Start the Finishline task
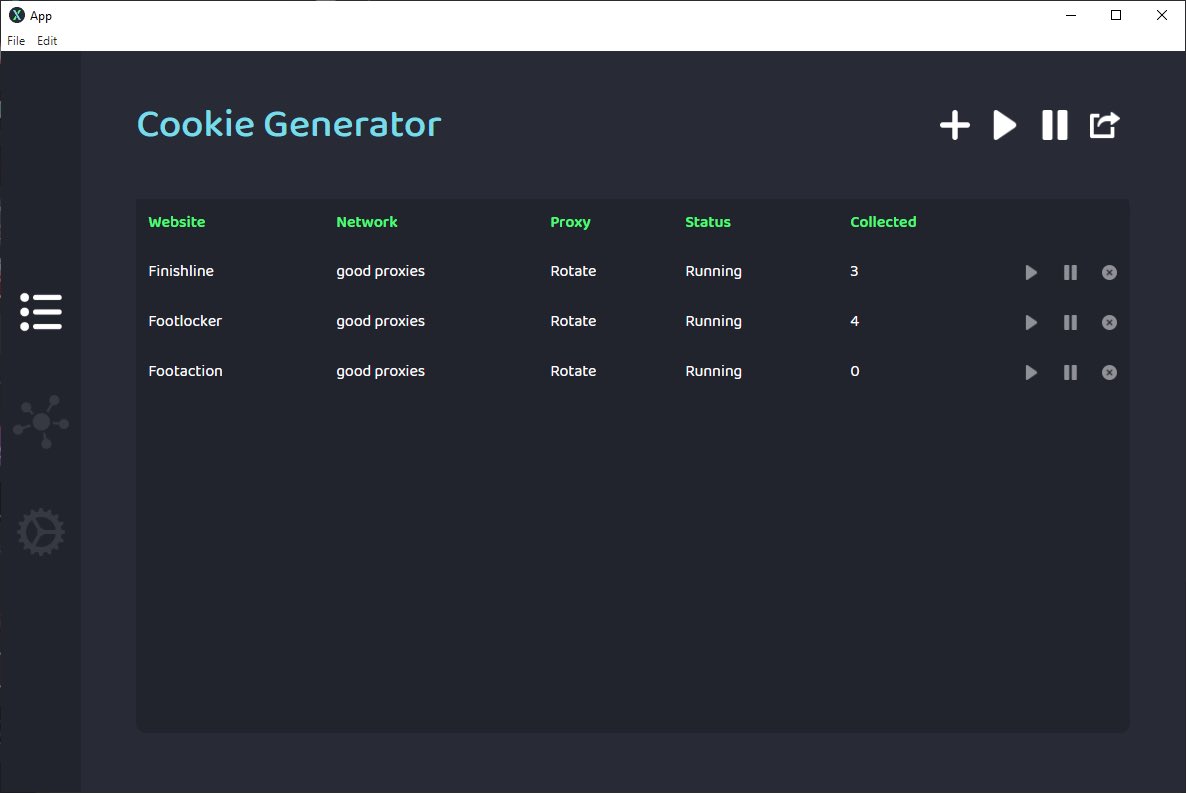 click(1031, 272)
